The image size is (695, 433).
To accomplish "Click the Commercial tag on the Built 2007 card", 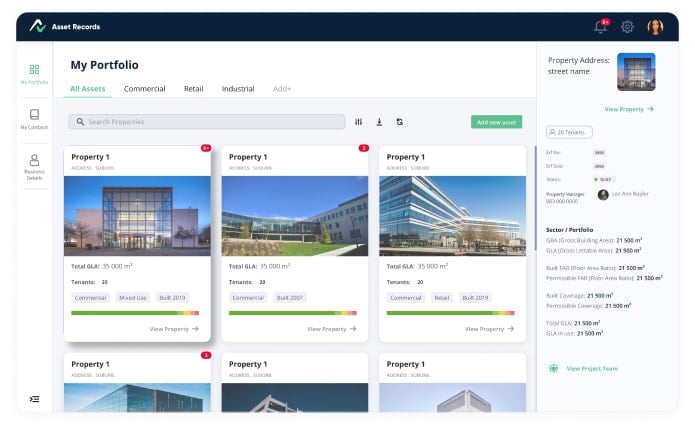I will tap(248, 298).
